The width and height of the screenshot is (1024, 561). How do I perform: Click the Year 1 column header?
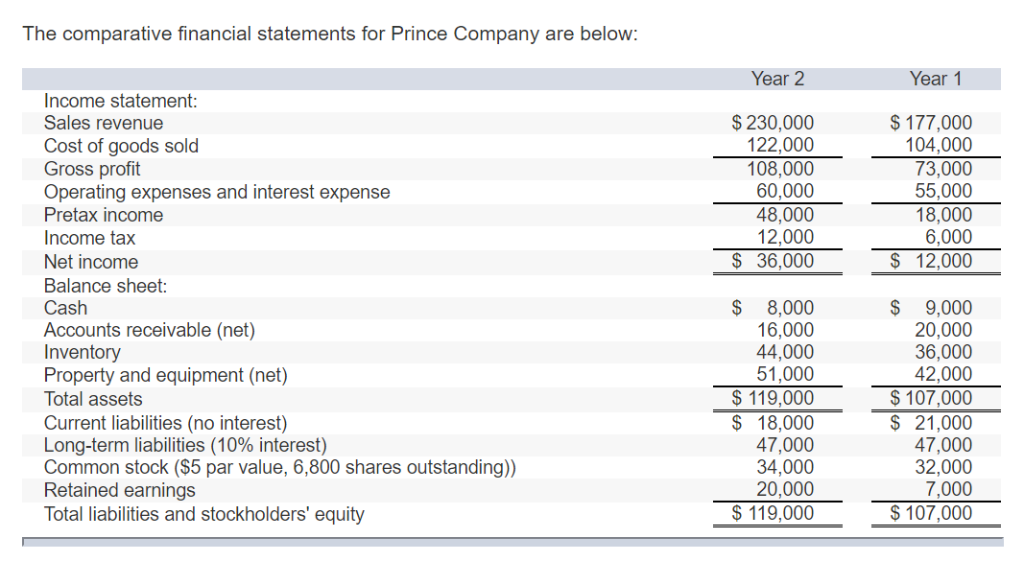coord(935,79)
